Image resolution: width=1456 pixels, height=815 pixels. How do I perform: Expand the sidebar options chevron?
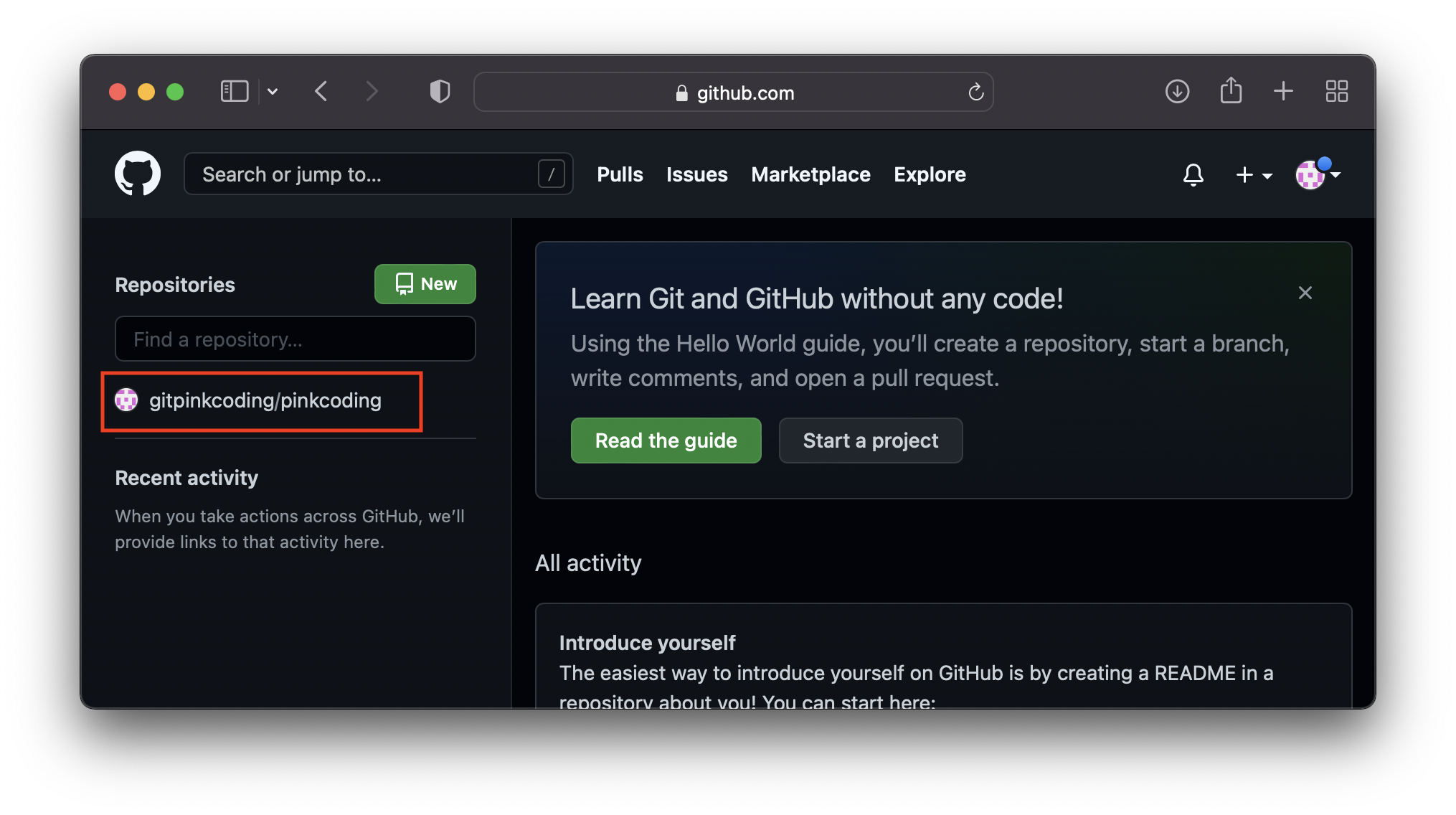[273, 92]
